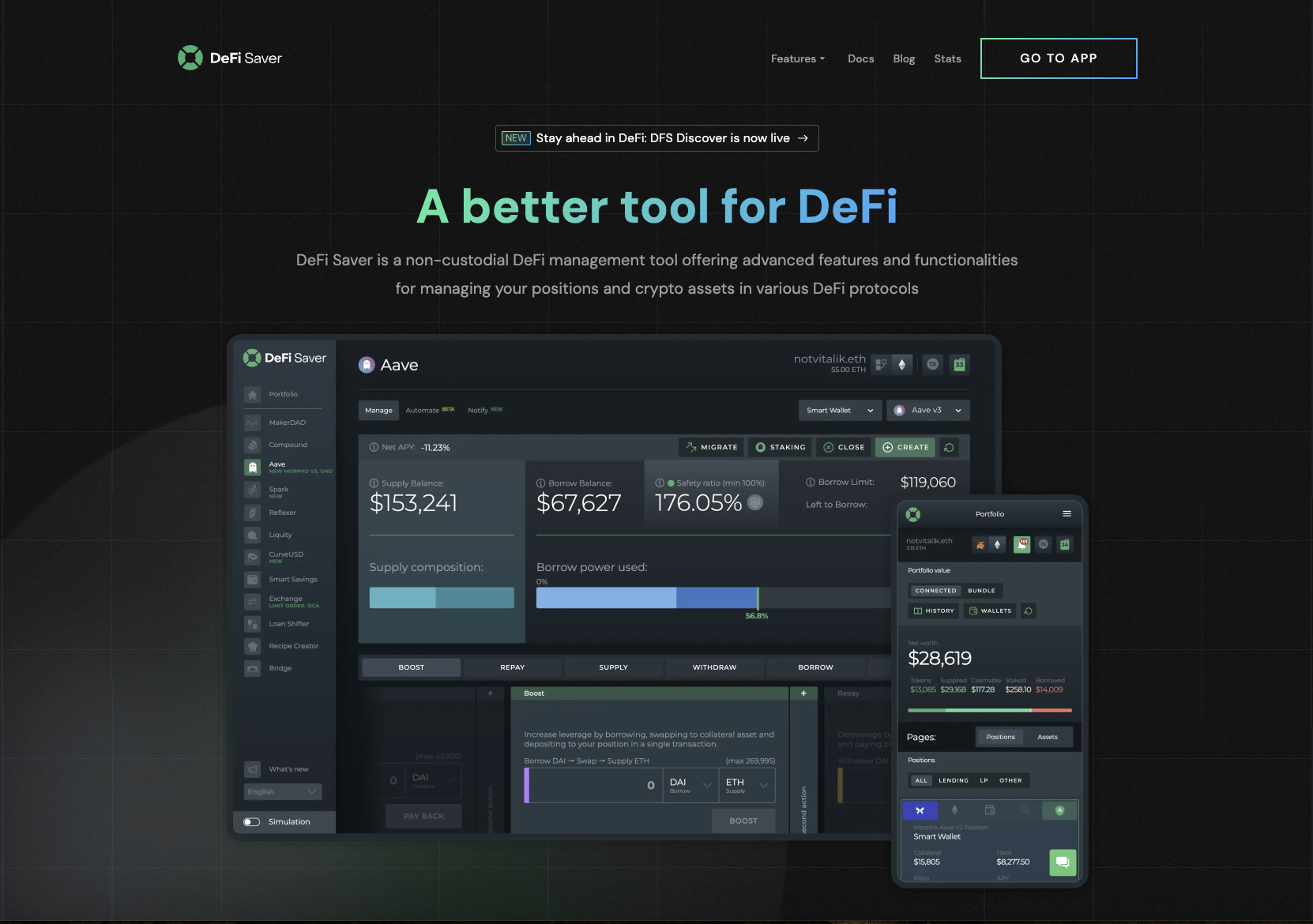
Task: Open the DAI Variable dropdown in repay panel
Action: point(434,780)
